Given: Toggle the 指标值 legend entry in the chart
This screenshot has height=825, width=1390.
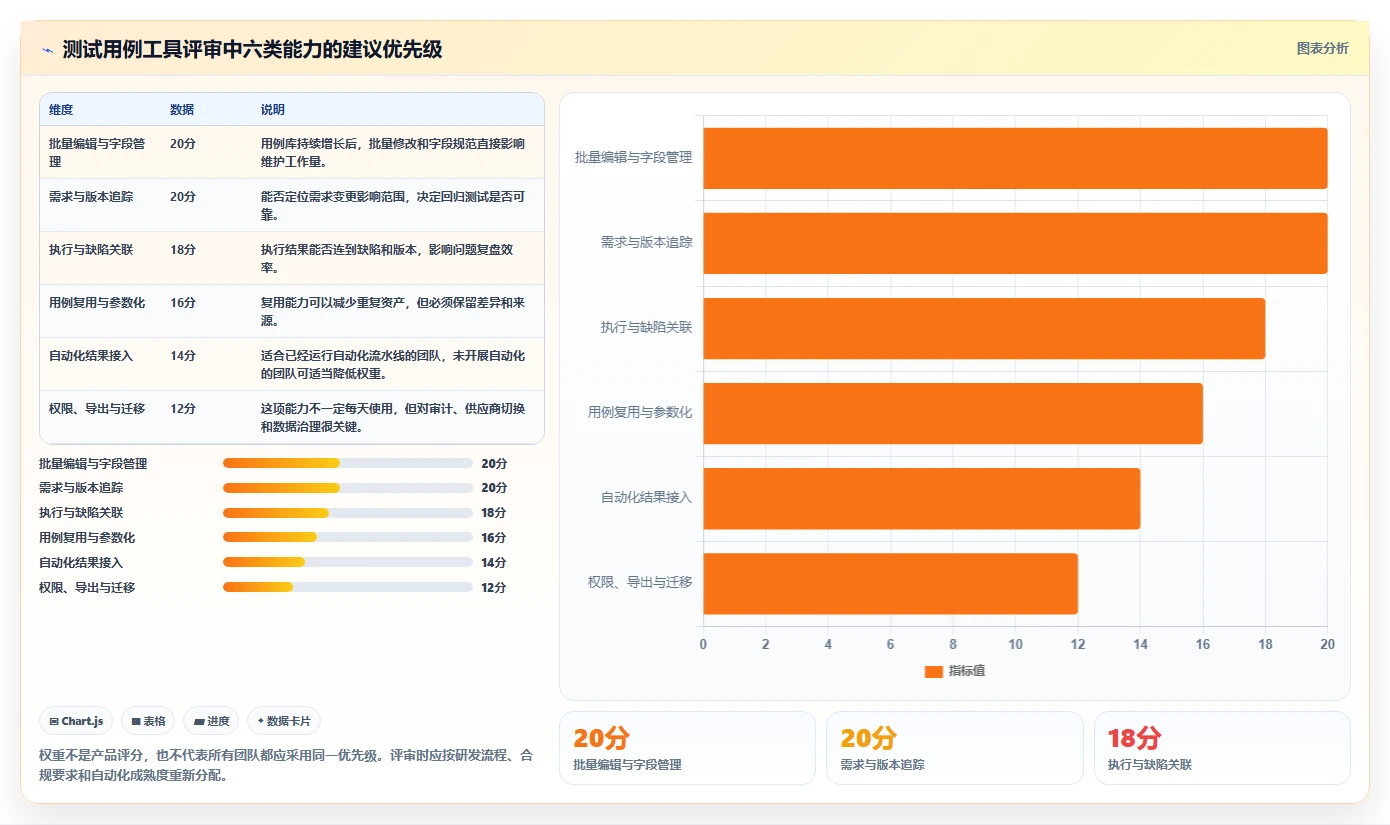Looking at the screenshot, I should (x=955, y=671).
